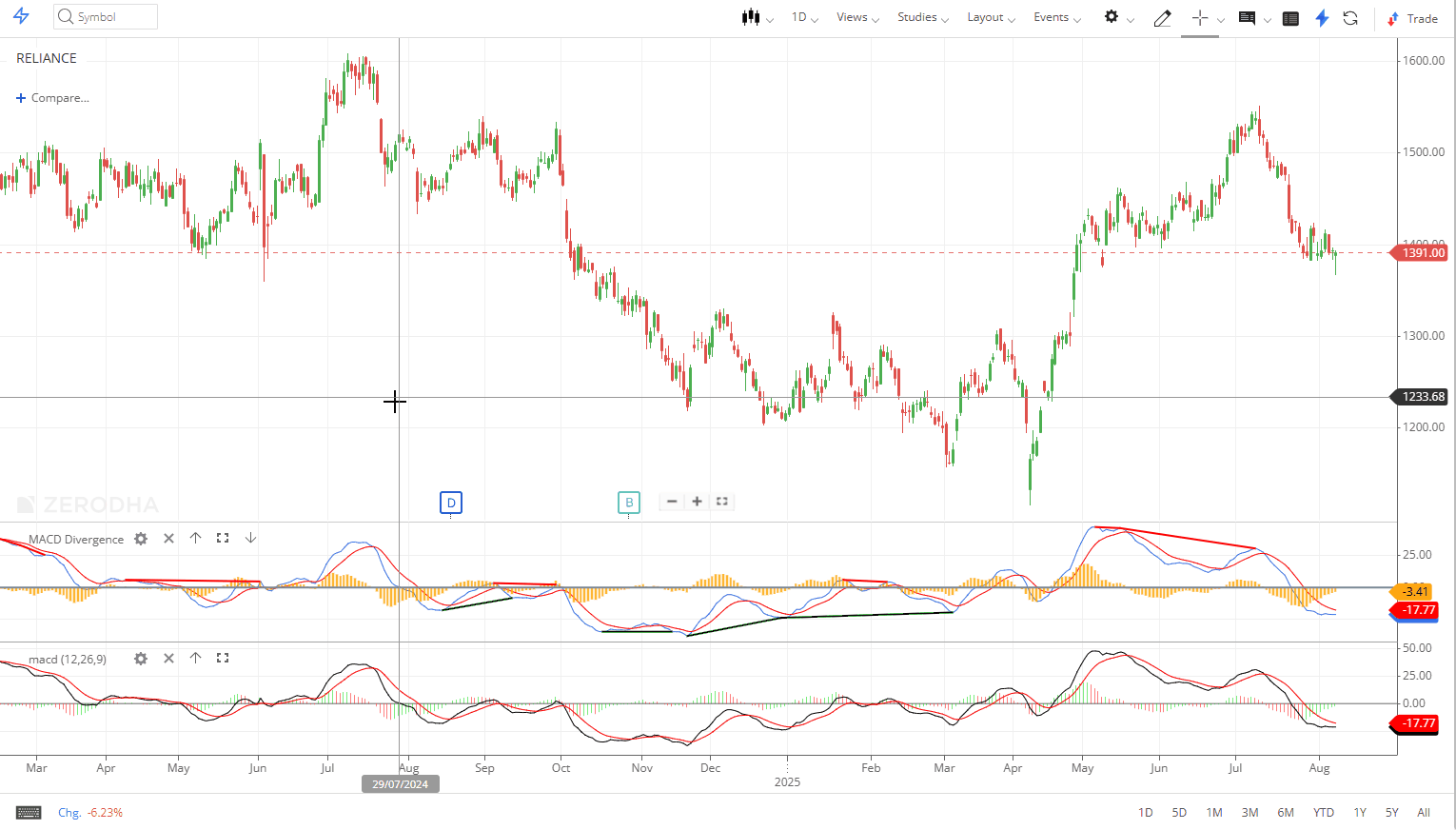
Task: Zoom out the chart with minus button
Action: tap(672, 502)
